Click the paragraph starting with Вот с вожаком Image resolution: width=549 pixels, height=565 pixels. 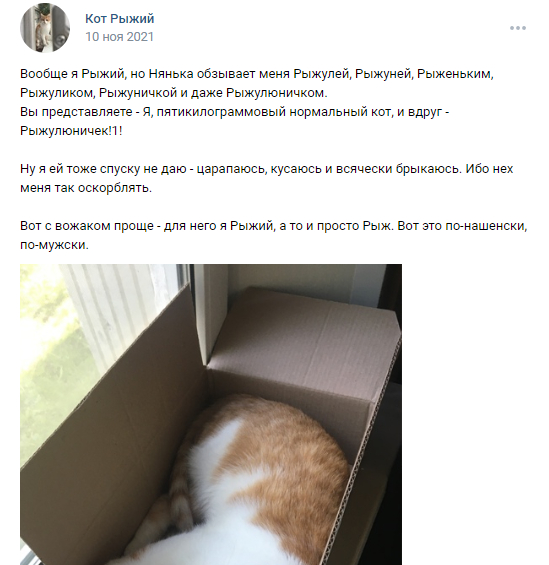coord(274,235)
